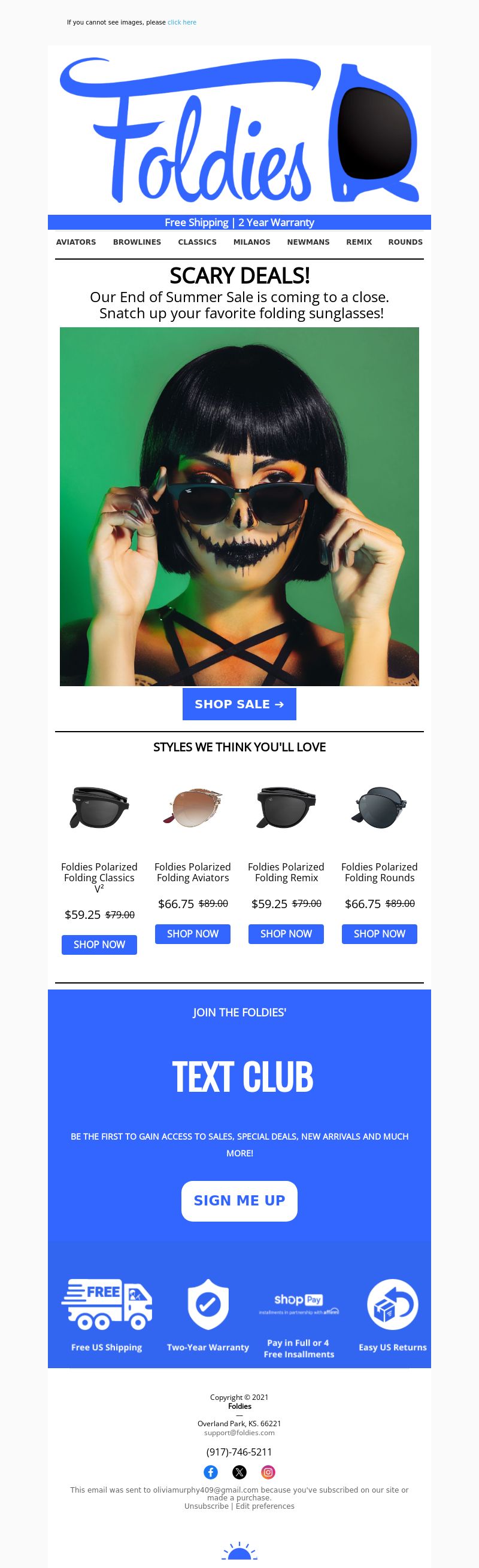Viewport: 479px width, 1568px height.
Task: Go to the NEWMANS category
Action: click(308, 242)
